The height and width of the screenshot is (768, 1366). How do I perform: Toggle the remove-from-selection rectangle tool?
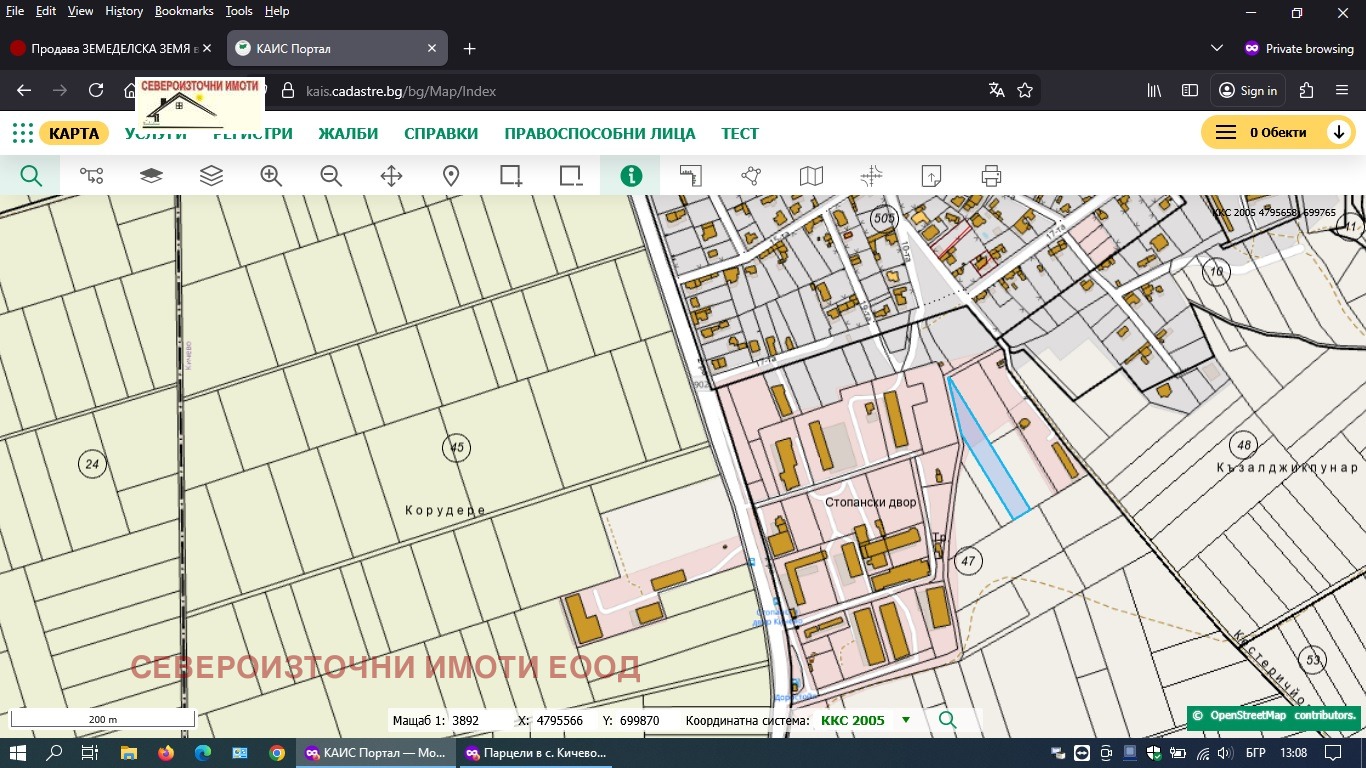571,176
